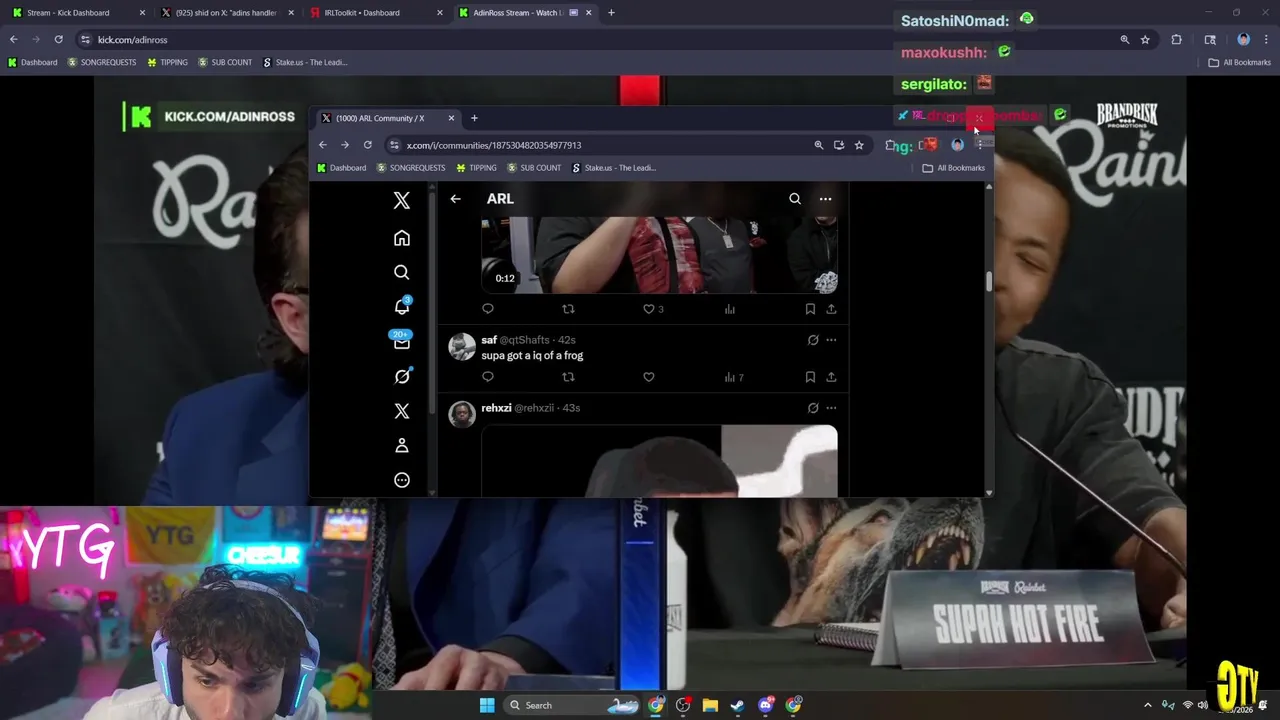This screenshot has height=720, width=1280.
Task: Open Home in the X sidebar
Action: [402, 238]
